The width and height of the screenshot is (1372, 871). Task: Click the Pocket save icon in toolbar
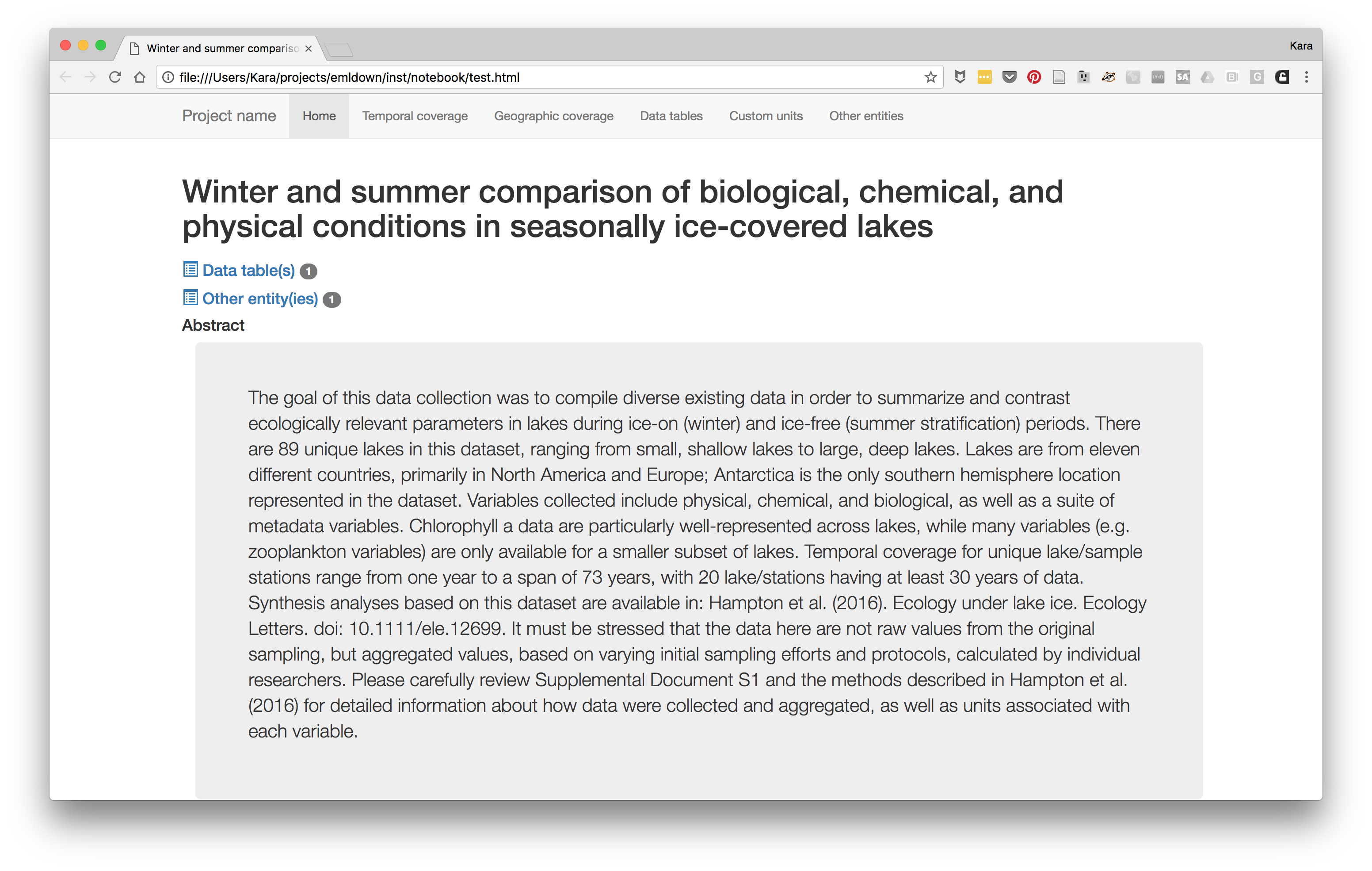pos(1011,77)
